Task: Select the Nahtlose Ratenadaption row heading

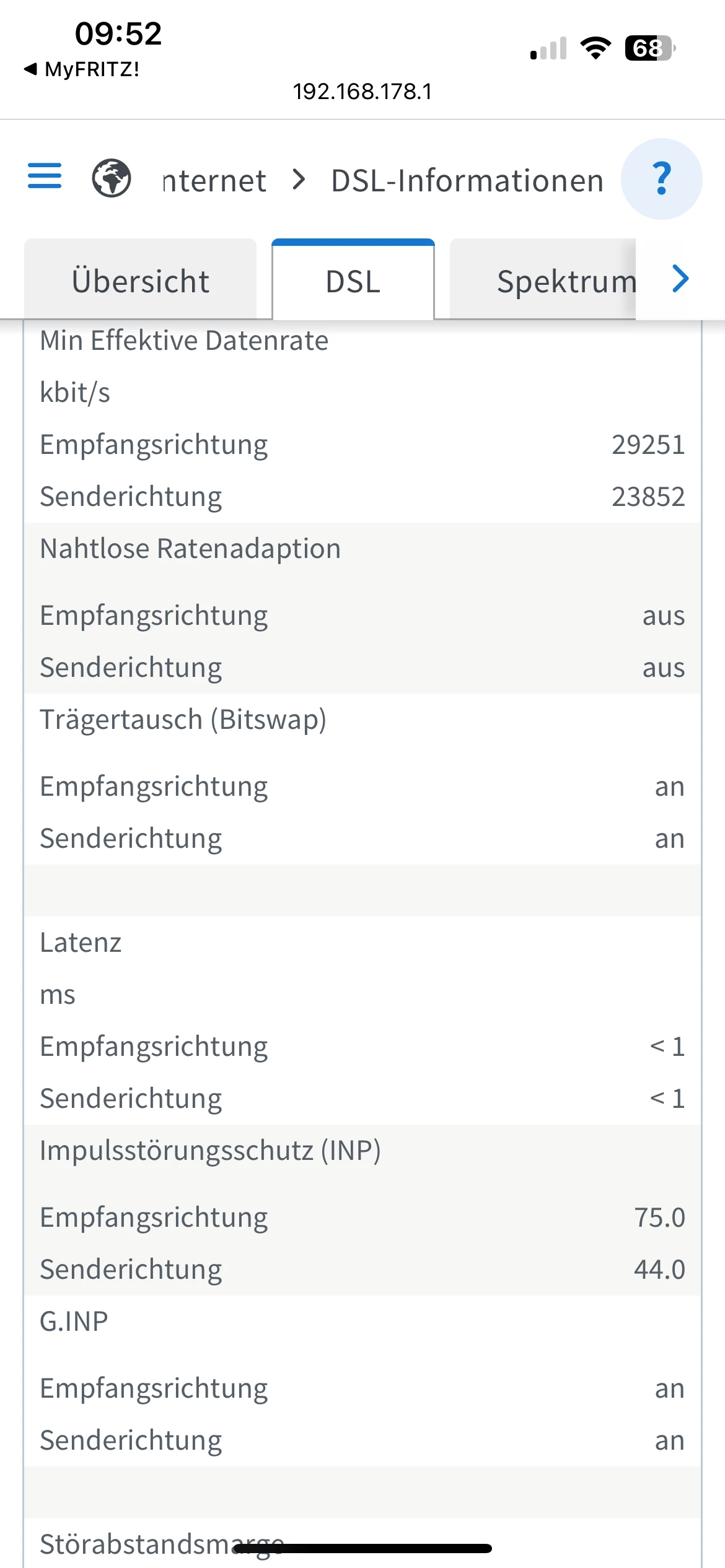Action: click(190, 549)
